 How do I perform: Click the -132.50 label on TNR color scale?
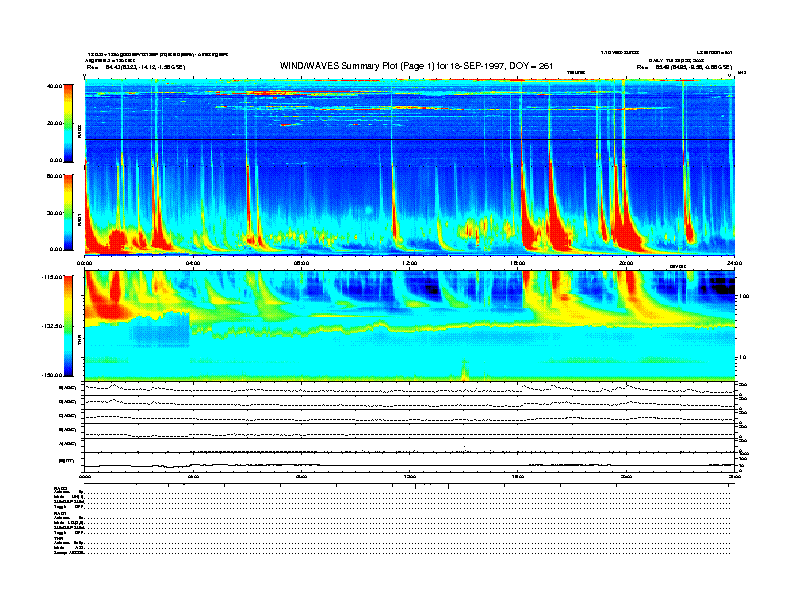click(52, 326)
